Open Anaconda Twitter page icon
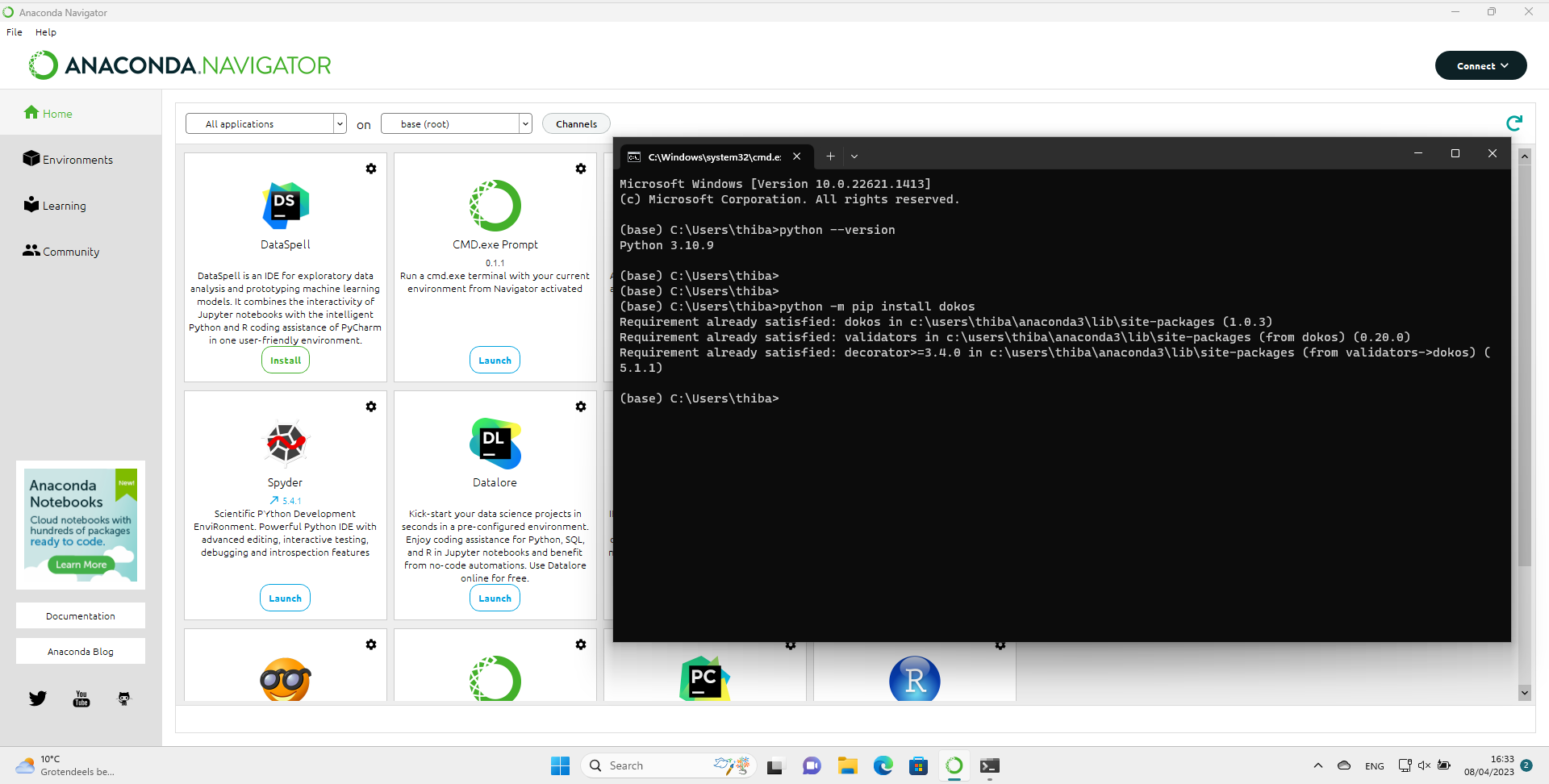Viewport: 1549px width, 784px height. point(38,699)
